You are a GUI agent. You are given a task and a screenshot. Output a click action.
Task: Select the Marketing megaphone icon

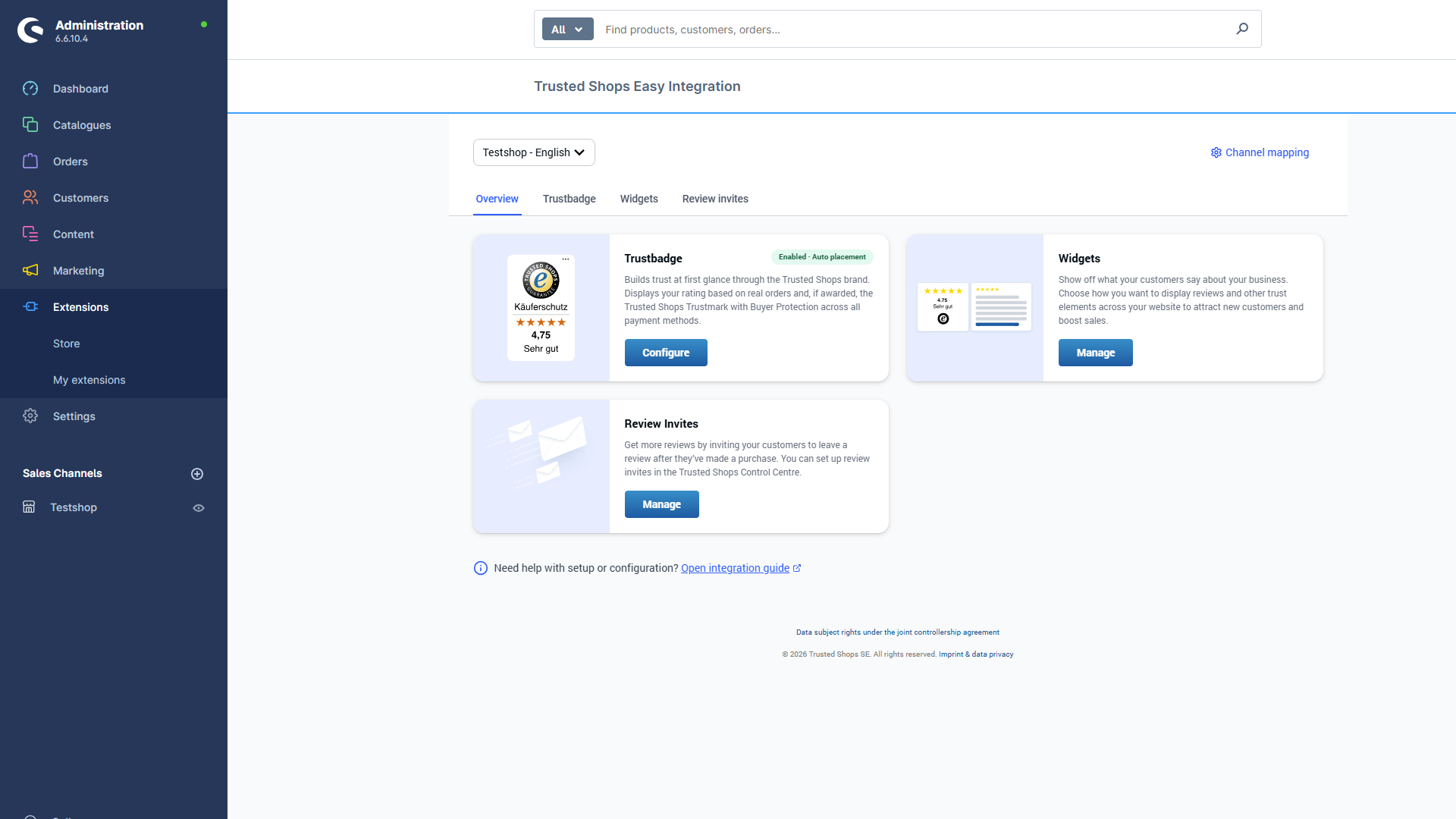30,270
